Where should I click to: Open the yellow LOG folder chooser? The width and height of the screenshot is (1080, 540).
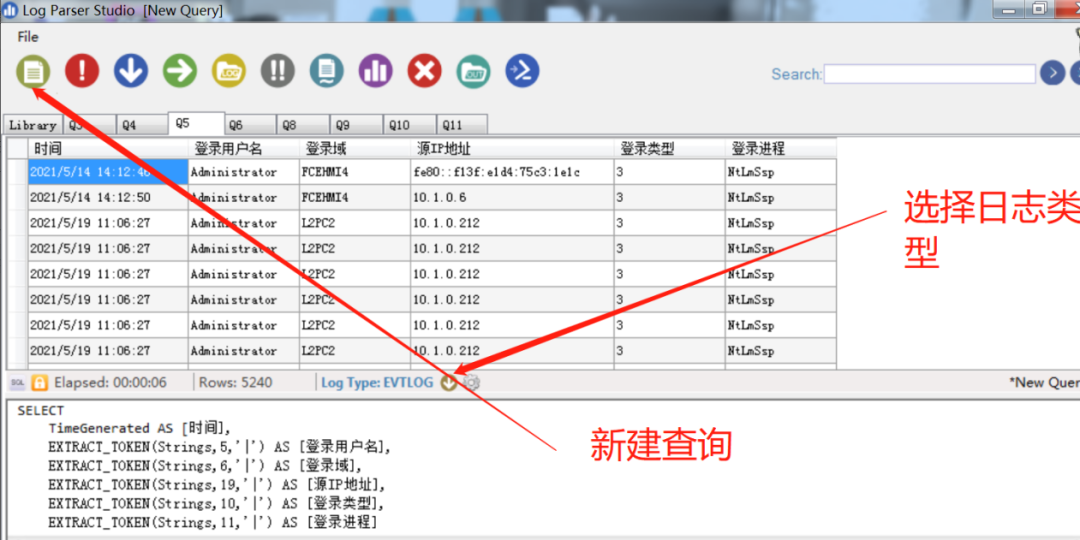coord(229,71)
